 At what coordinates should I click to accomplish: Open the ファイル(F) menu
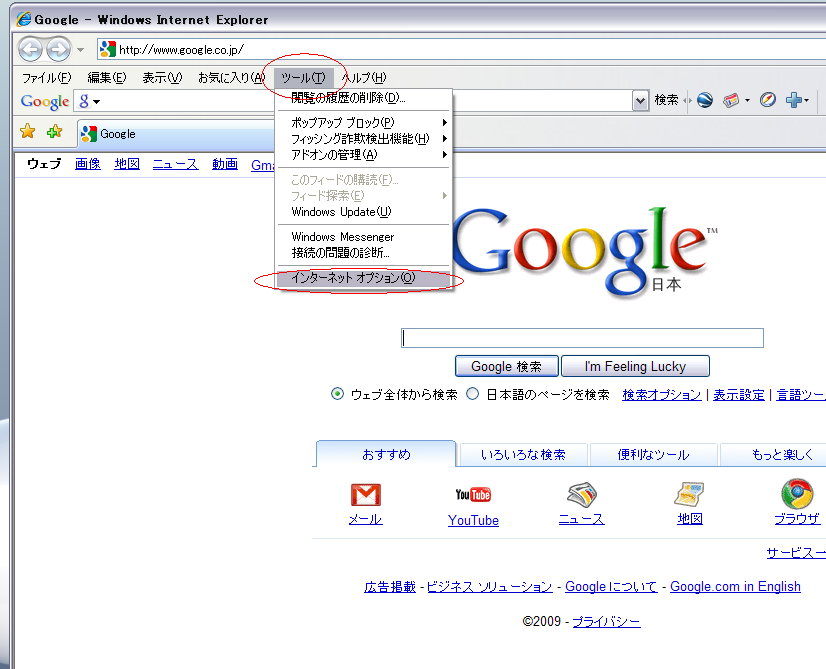(x=46, y=78)
